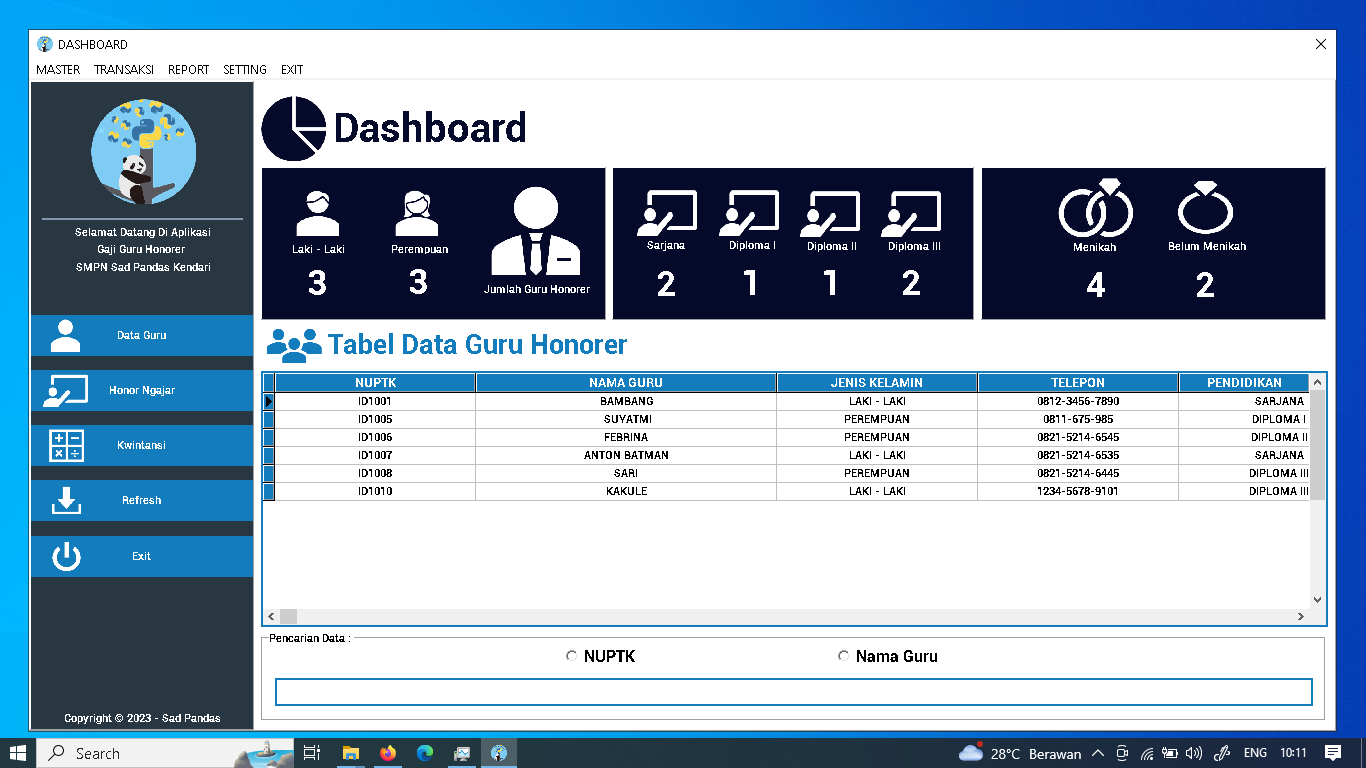Screen dimensions: 1366x768
Task: Click the row selector arrow beside ID1001
Action: pos(268,400)
